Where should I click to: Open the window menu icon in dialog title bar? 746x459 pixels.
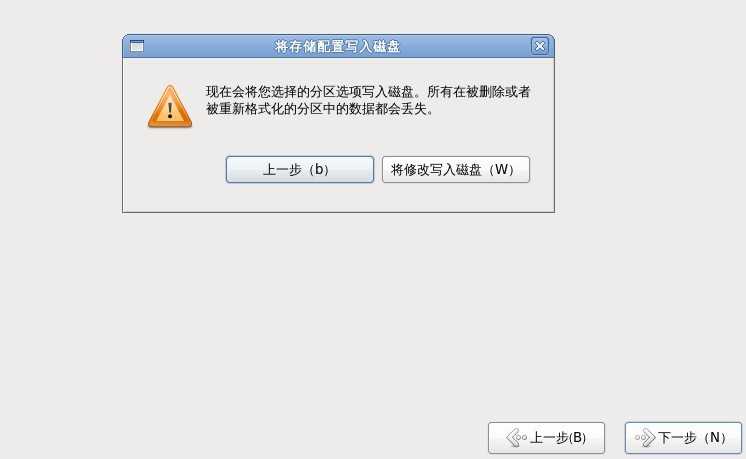(137, 46)
